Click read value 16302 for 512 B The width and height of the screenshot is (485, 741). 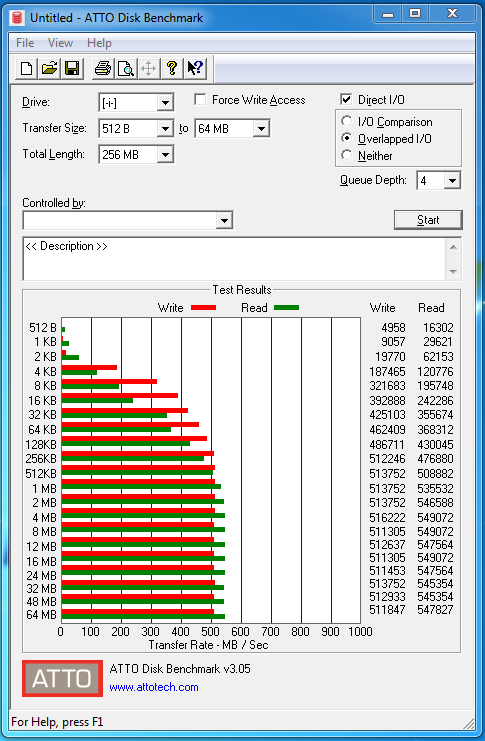(x=438, y=327)
